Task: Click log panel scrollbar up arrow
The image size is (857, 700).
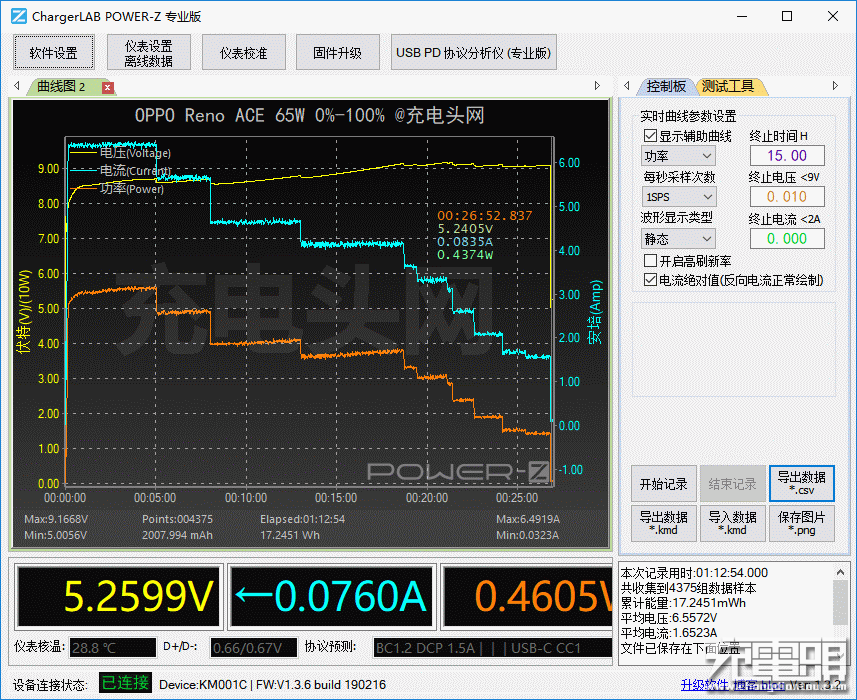Action: coord(840,572)
